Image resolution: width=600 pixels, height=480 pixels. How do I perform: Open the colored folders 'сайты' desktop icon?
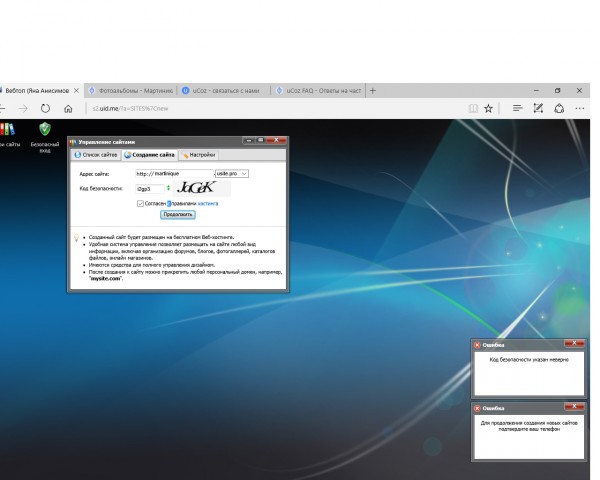coord(8,135)
